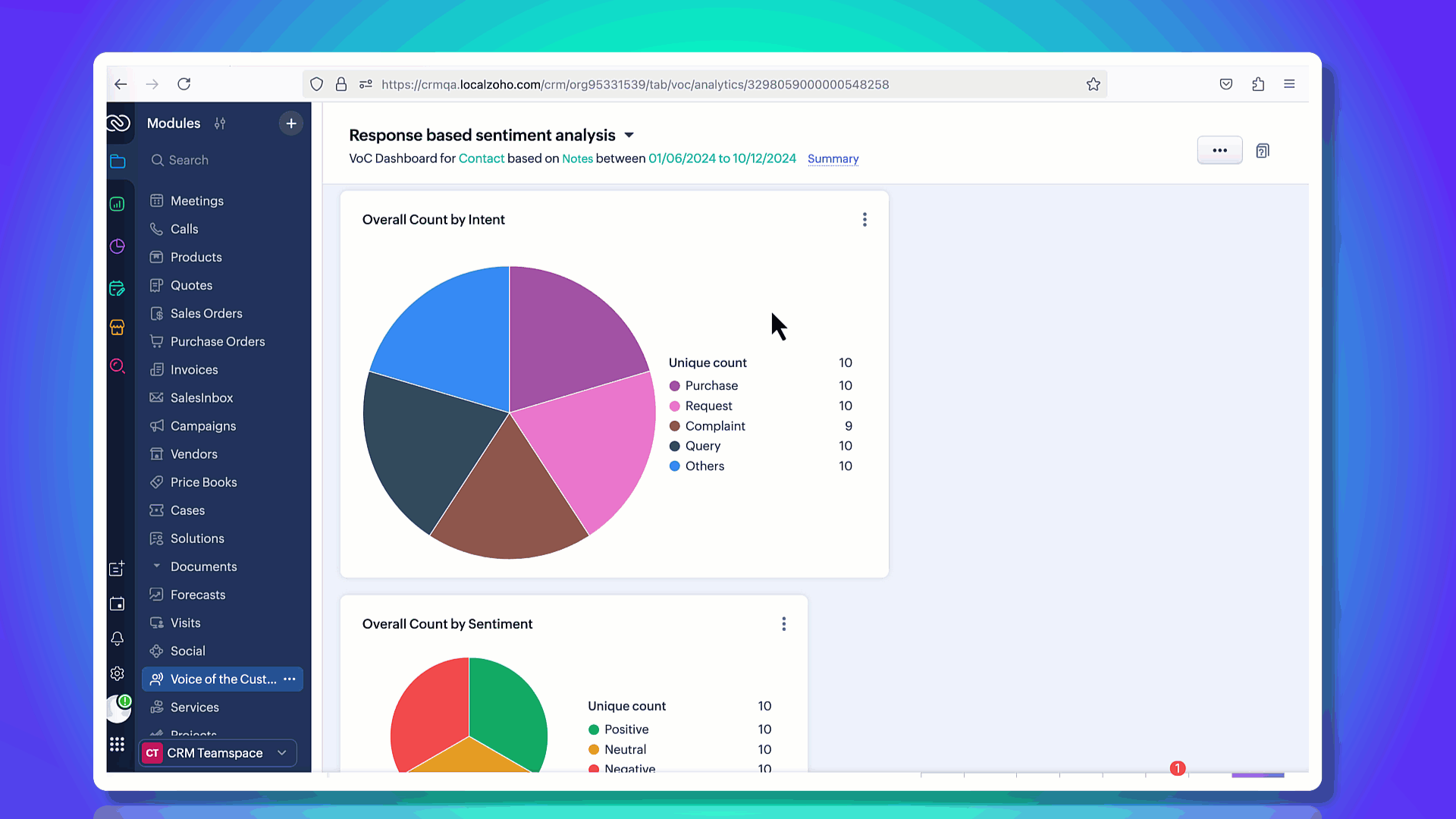Click the calendar icon in the left rail
This screenshot has width=1456, height=819.
pos(117,604)
